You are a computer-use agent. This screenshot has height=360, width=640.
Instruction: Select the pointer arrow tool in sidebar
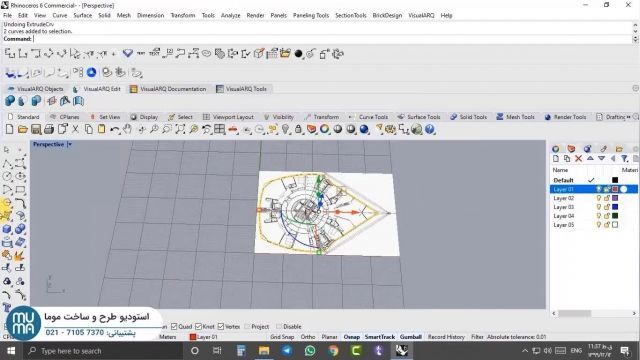click(7, 150)
